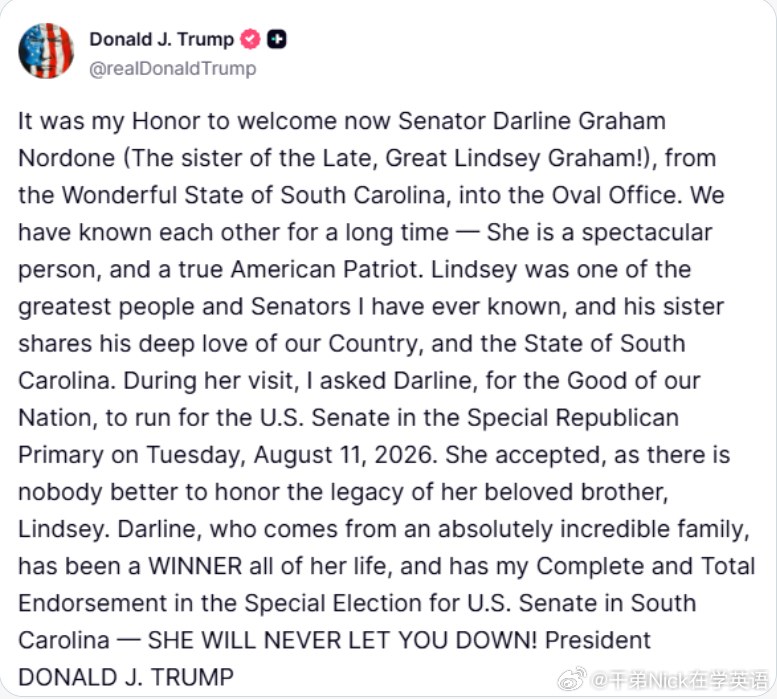
Task: Click 'Nordone' at start of second line
Action: pos(67,159)
